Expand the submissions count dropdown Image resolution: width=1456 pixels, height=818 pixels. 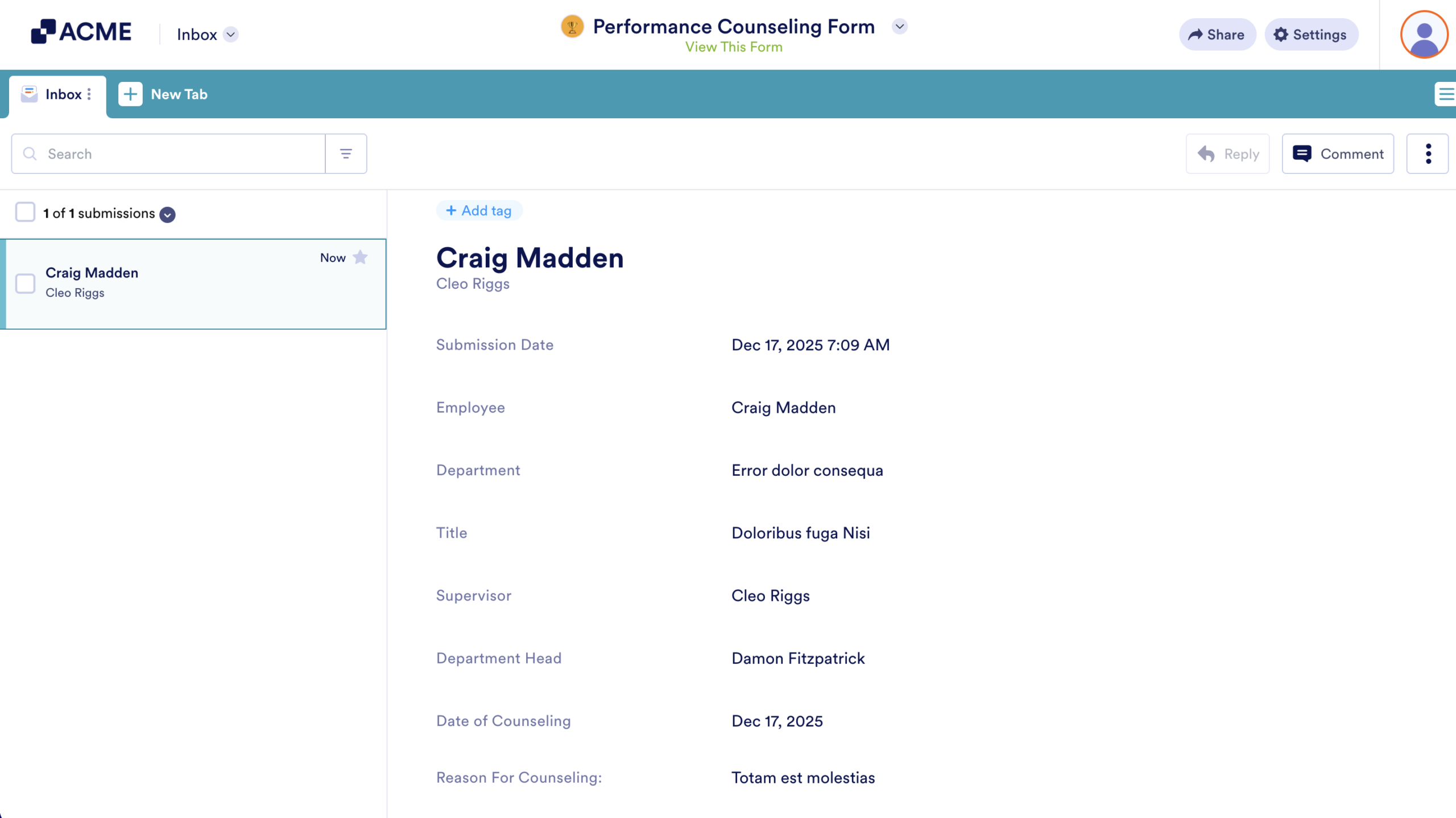pyautogui.click(x=167, y=214)
